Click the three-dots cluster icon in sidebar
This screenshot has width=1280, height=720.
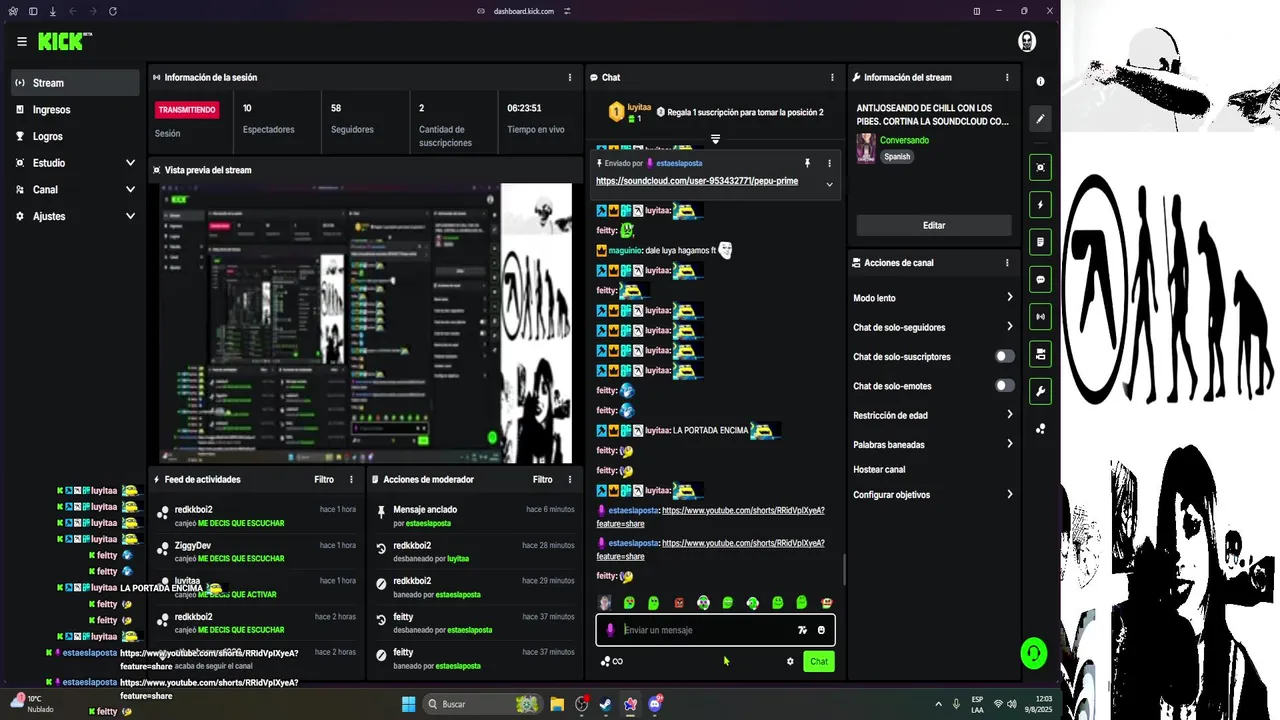pos(1040,429)
